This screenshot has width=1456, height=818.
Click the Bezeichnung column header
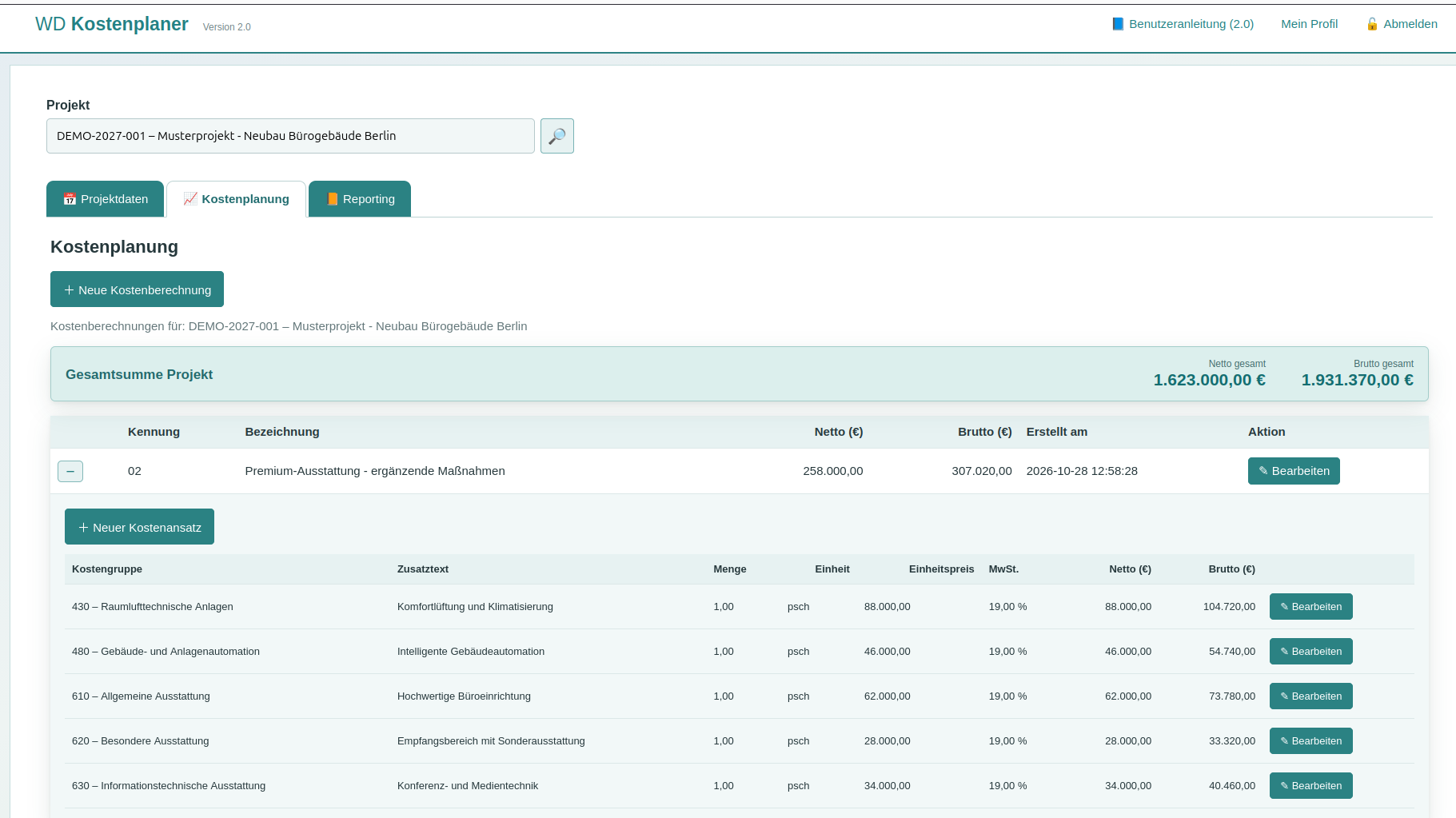click(282, 432)
